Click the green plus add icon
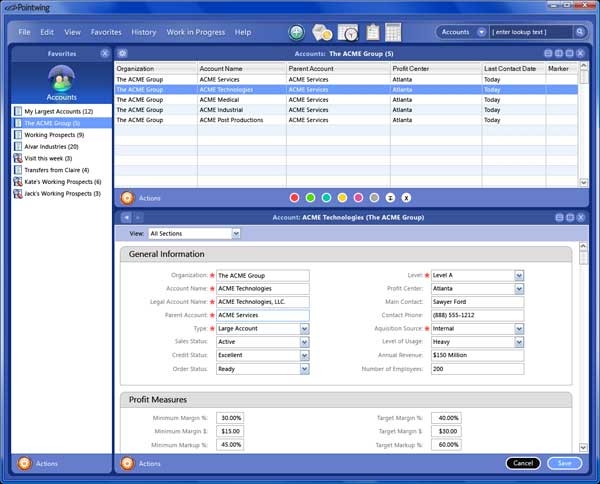Viewport: 600px width, 484px height. pyautogui.click(x=296, y=32)
